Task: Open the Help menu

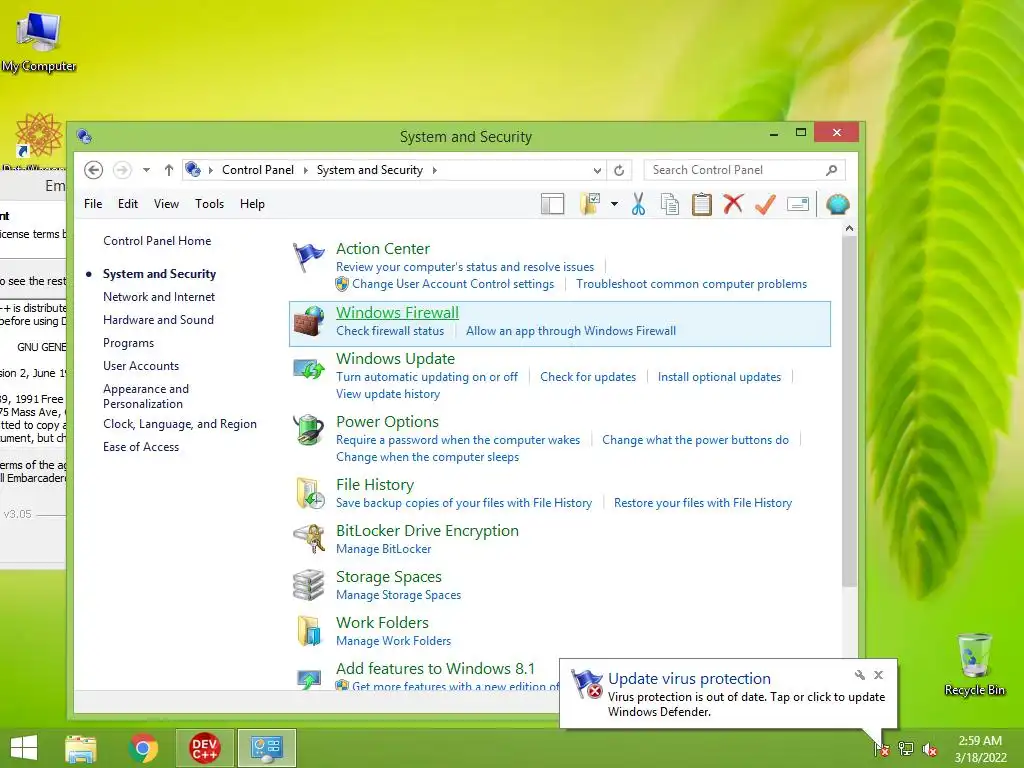Action: 252,204
